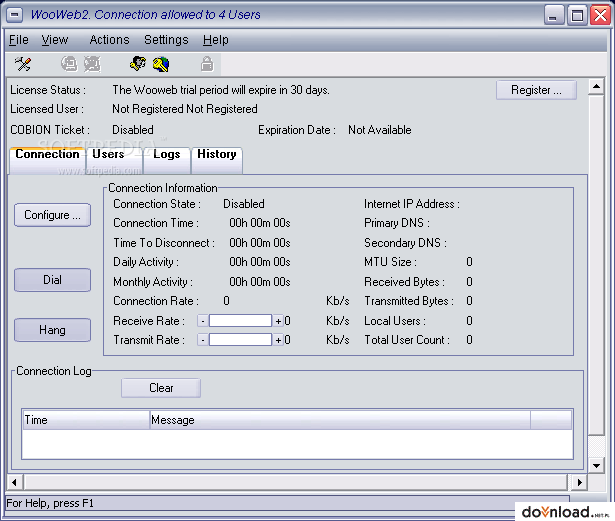Click the grayed padlock toolbar icon
Image resolution: width=615 pixels, height=521 pixels.
point(207,64)
